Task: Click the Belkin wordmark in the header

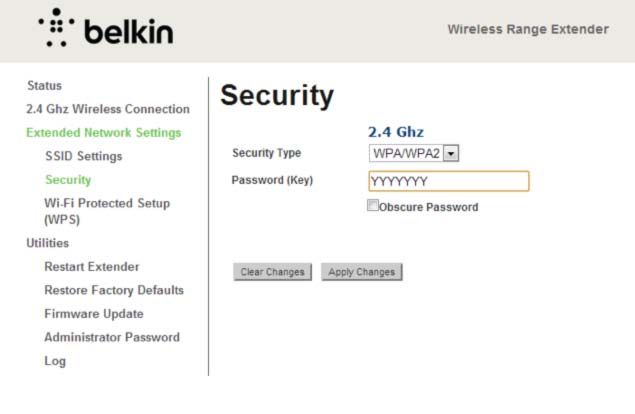Action: pyautogui.click(x=129, y=31)
